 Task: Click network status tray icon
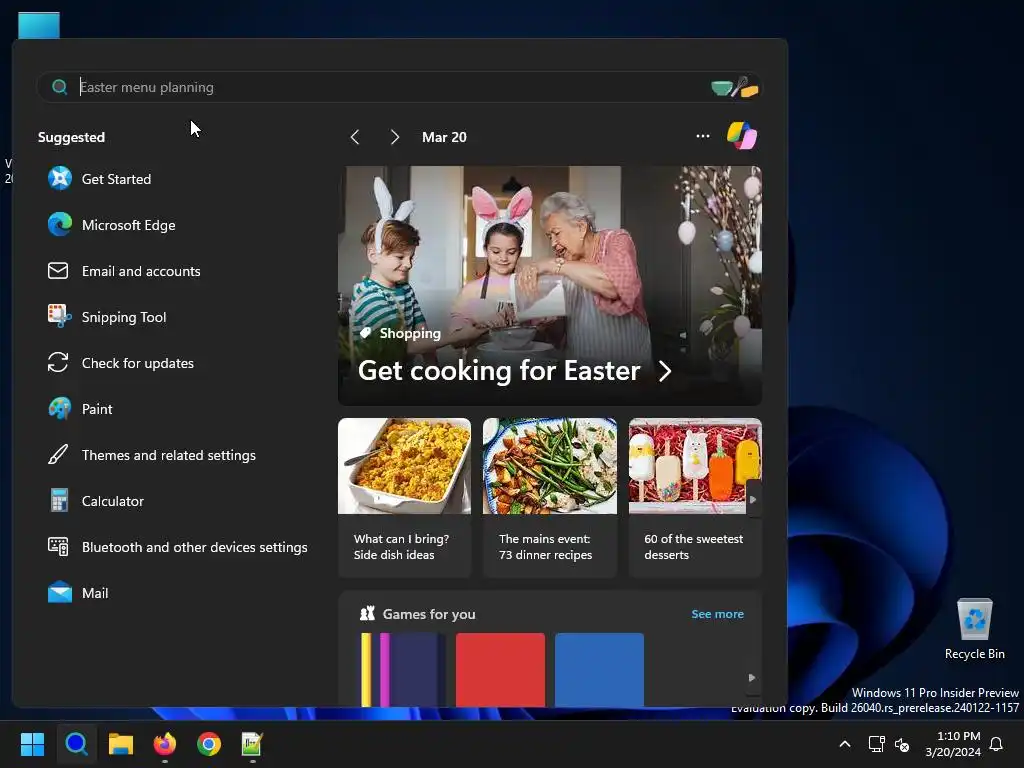pos(876,744)
